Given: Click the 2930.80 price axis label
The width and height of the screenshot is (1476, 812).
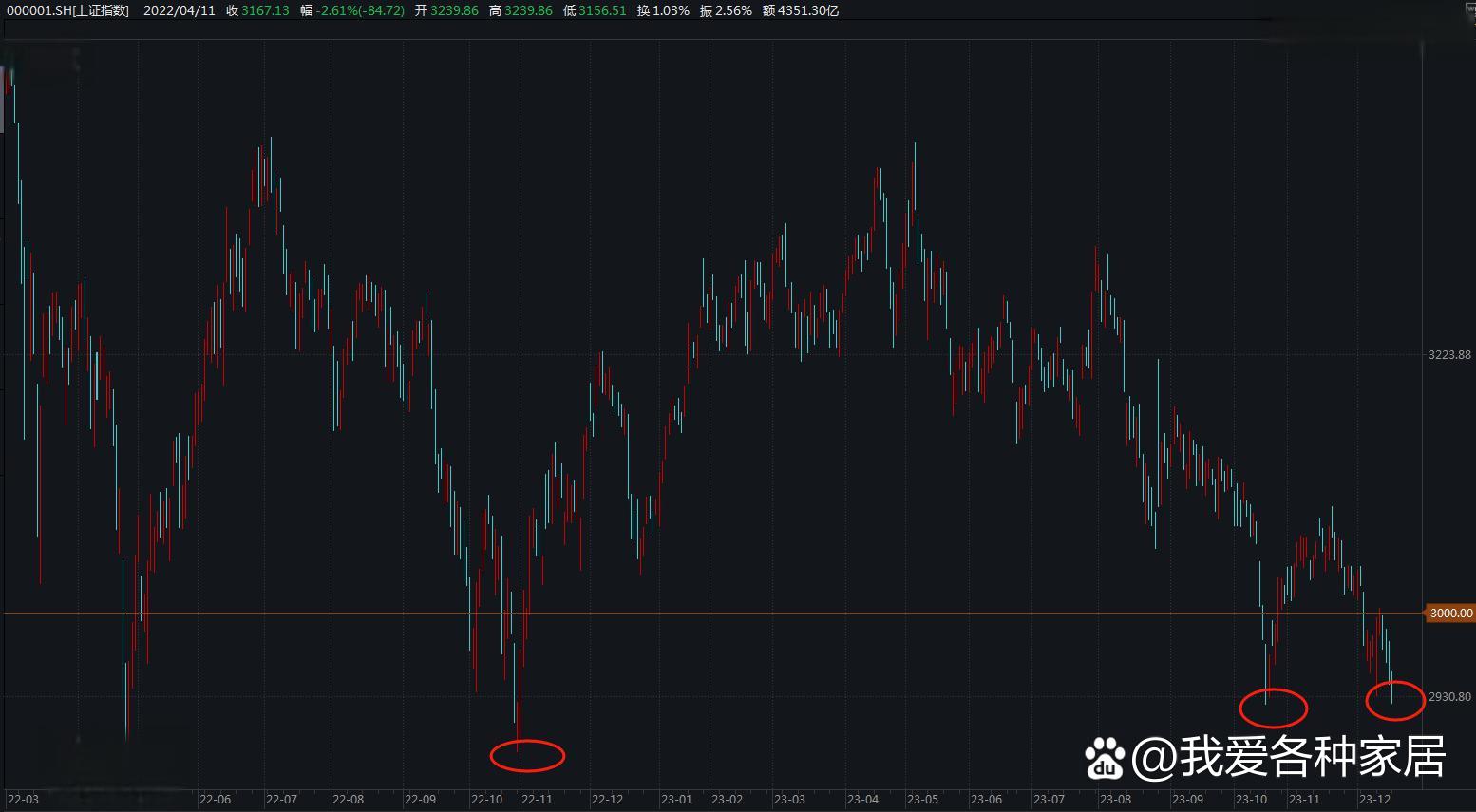Looking at the screenshot, I should pyautogui.click(x=1449, y=697).
